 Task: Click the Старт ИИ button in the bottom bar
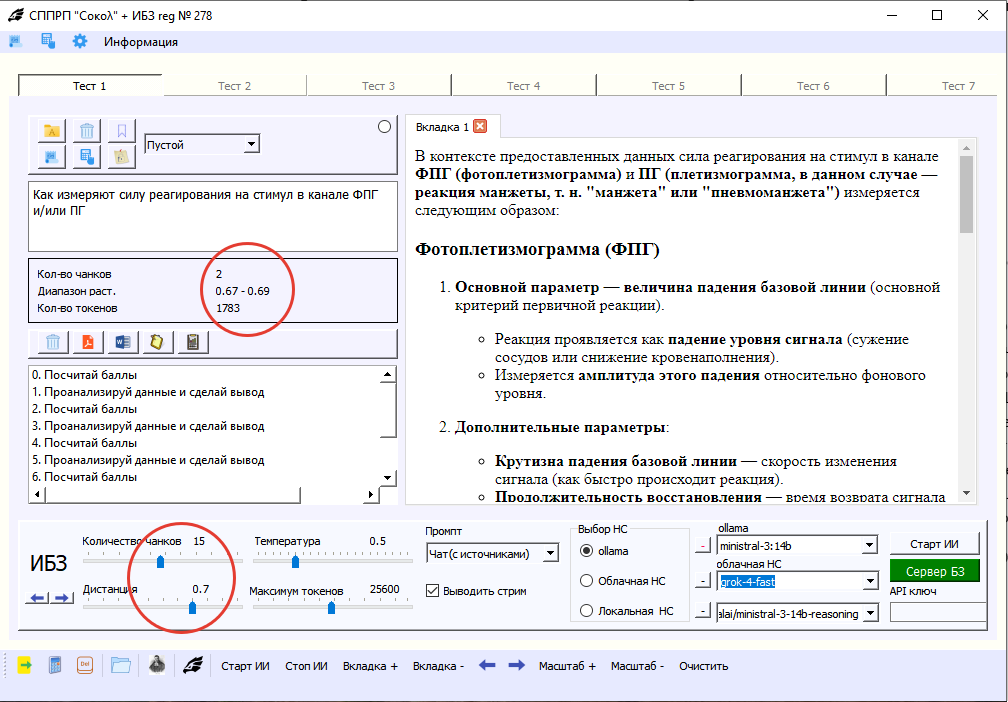click(x=245, y=665)
